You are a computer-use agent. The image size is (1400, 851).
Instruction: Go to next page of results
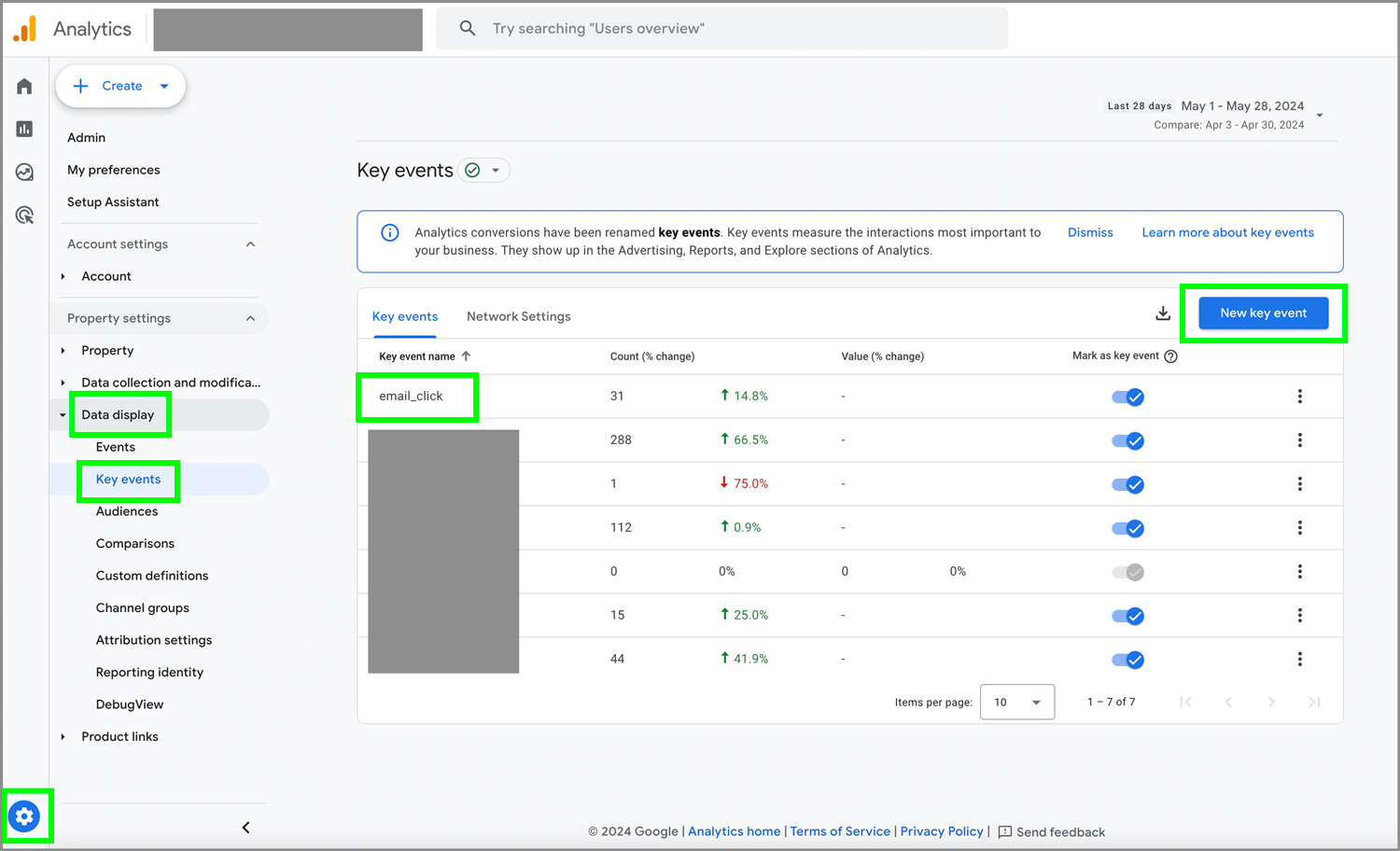click(1271, 702)
